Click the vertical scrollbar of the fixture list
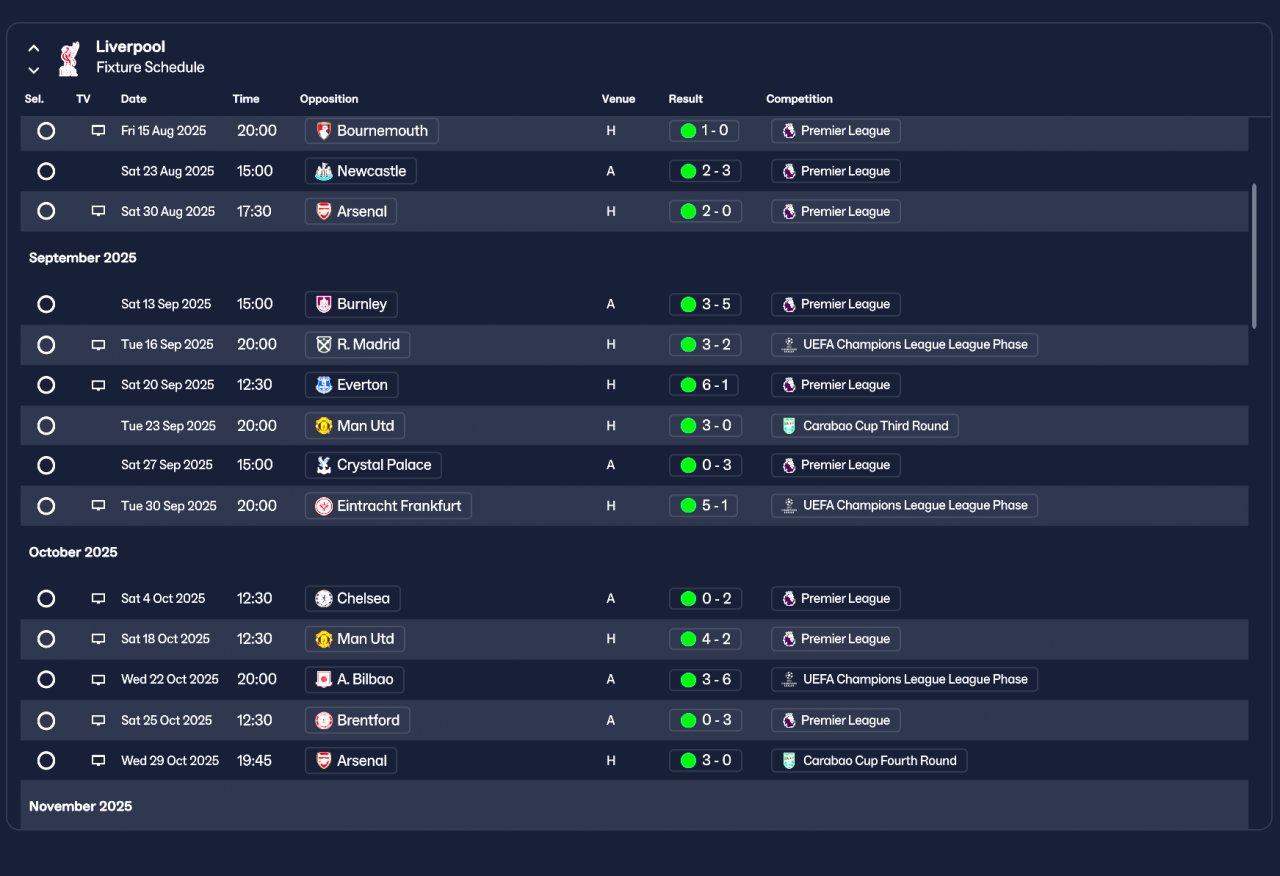The width and height of the screenshot is (1280, 876). (1254, 255)
